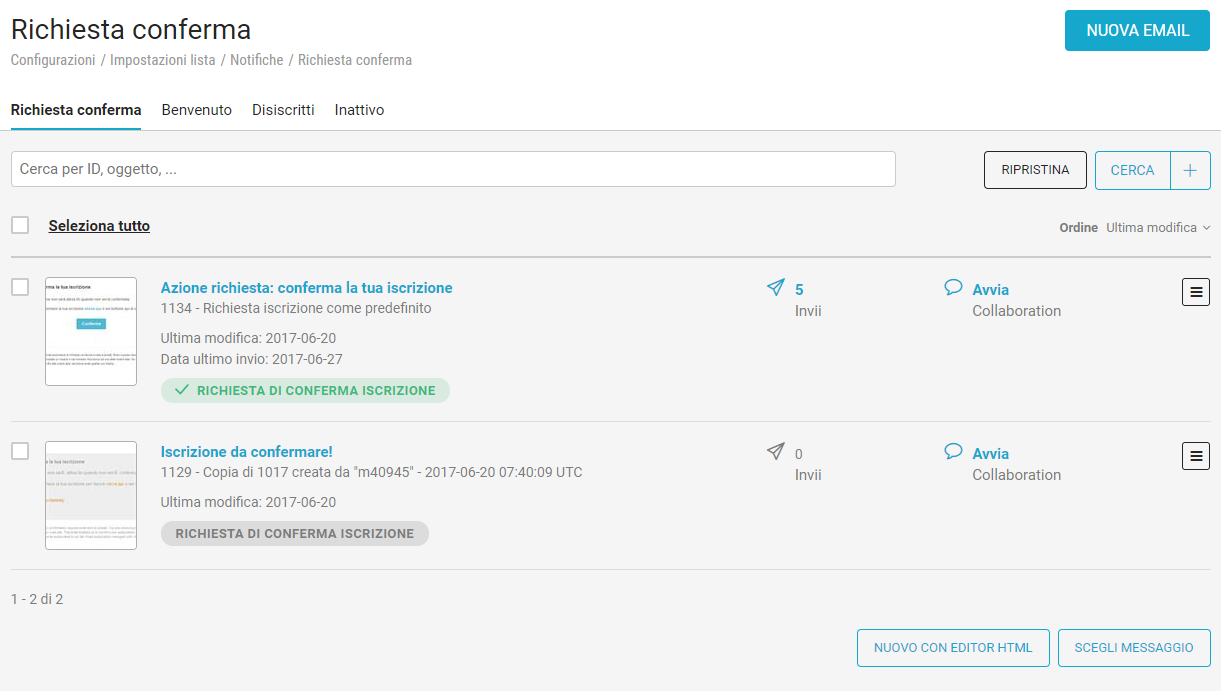
Task: Open the Disiscritti tab
Action: pos(283,110)
